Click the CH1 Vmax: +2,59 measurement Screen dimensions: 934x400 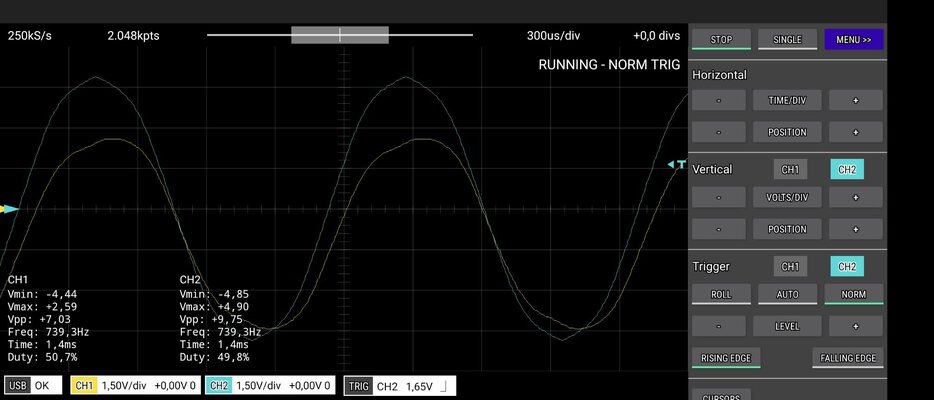pyautogui.click(x=42, y=307)
